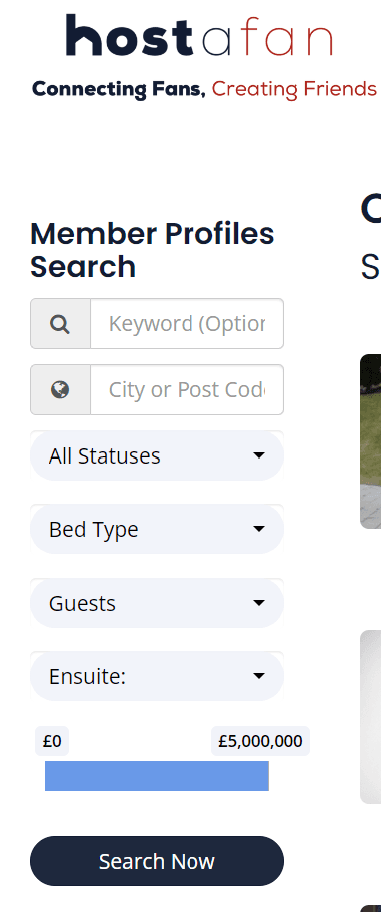
Task: Click the magnifying glass search icon
Action: click(x=60, y=323)
